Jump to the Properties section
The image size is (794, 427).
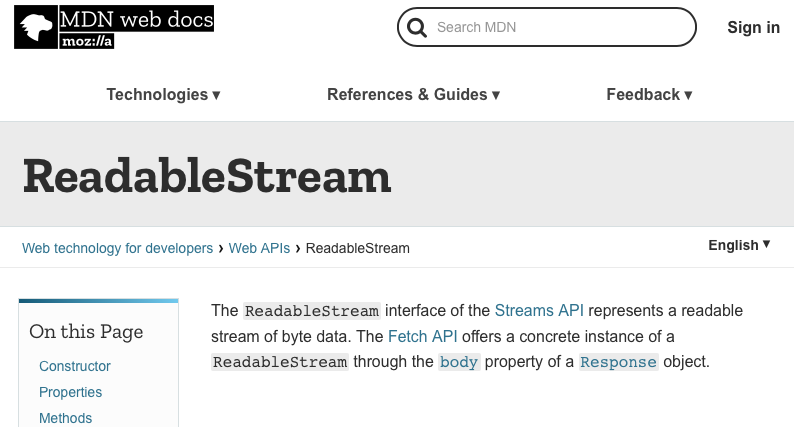click(x=70, y=392)
